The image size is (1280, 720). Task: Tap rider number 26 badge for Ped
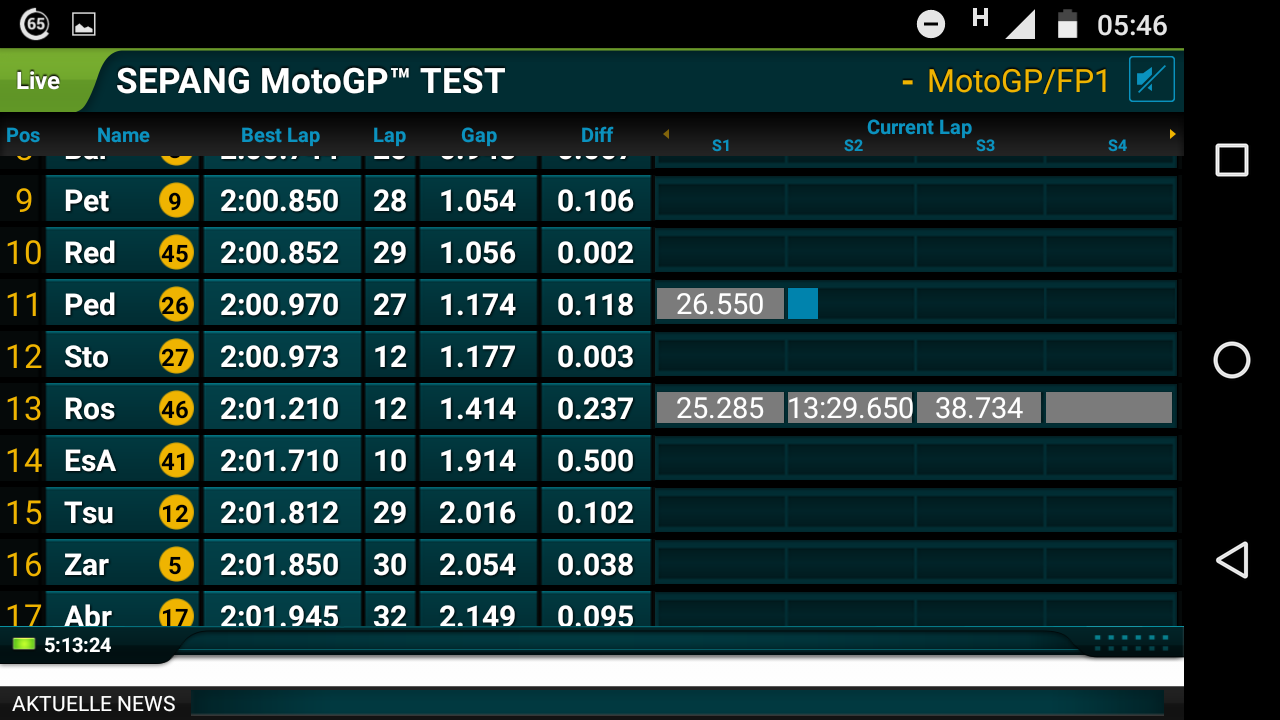(x=175, y=305)
